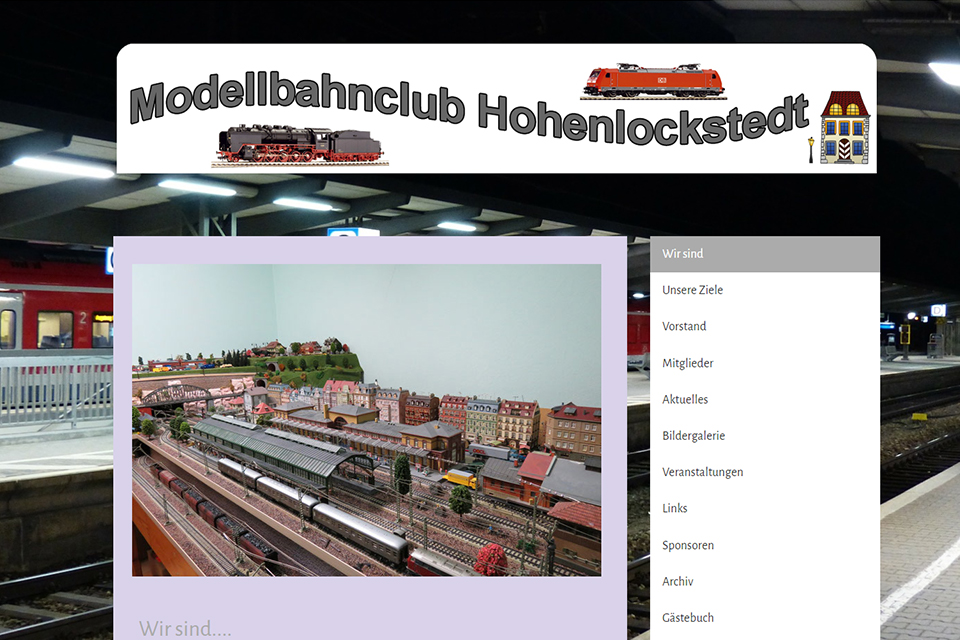Click the lavender margin left of the photo
This screenshot has width=960, height=640.
[x=122, y=420]
